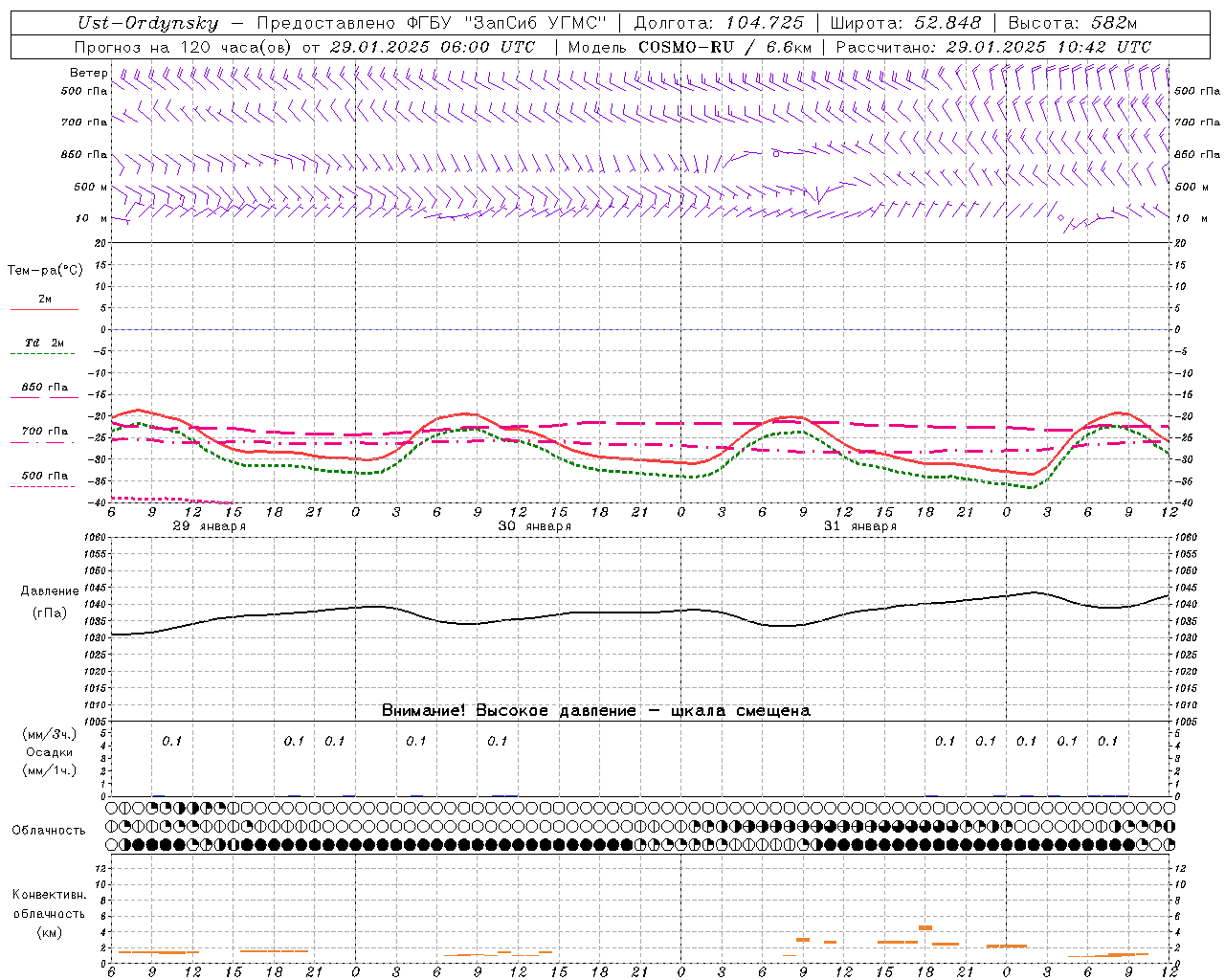Click the Давление panel label
1225x980 pixels.
[50, 591]
